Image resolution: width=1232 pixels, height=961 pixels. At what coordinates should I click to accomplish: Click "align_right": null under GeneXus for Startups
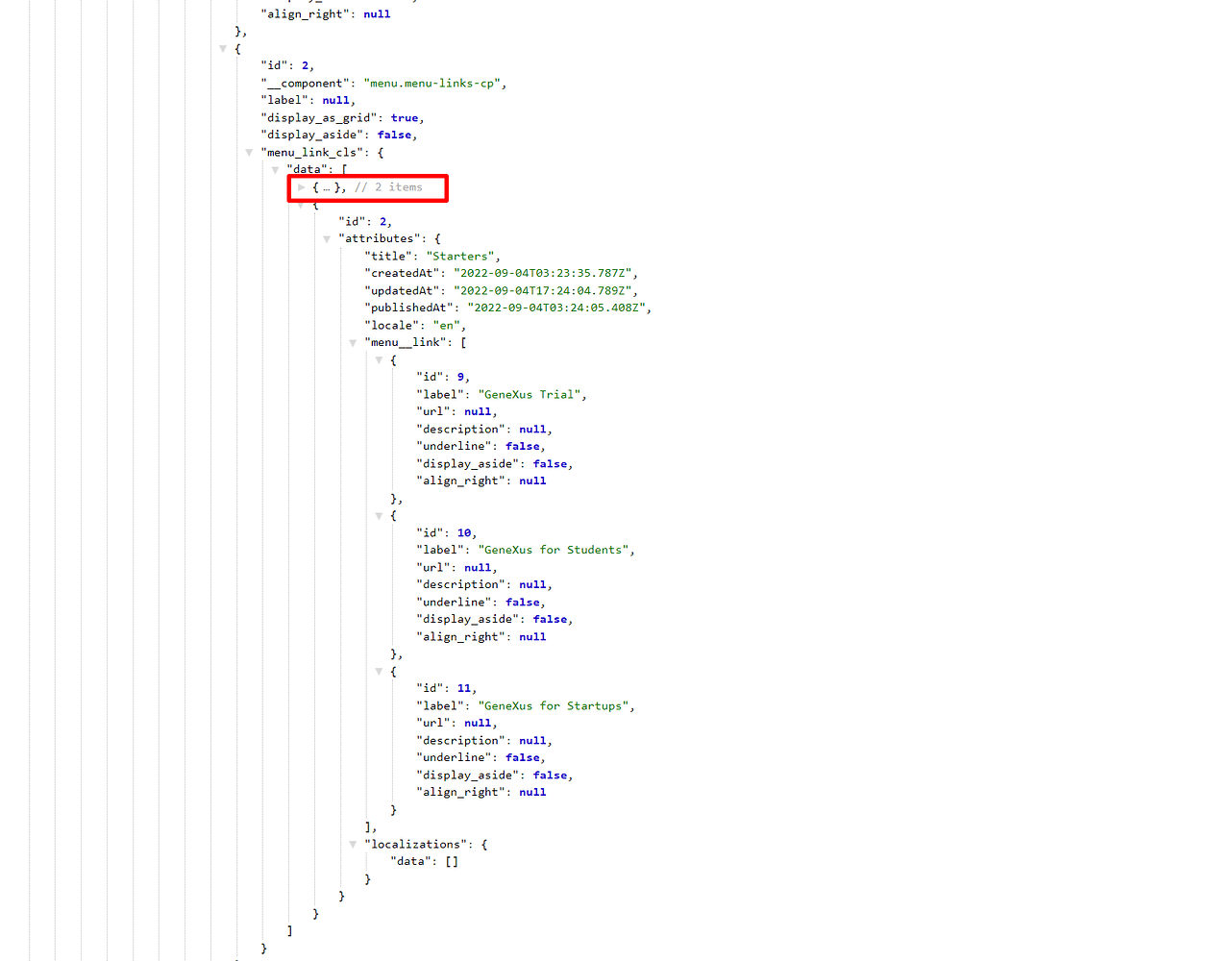(x=480, y=792)
